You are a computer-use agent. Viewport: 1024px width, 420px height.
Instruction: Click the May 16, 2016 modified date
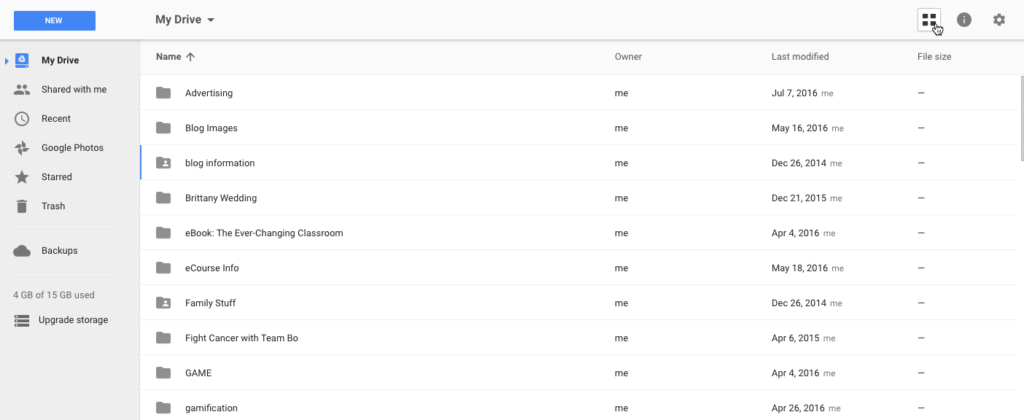799,128
